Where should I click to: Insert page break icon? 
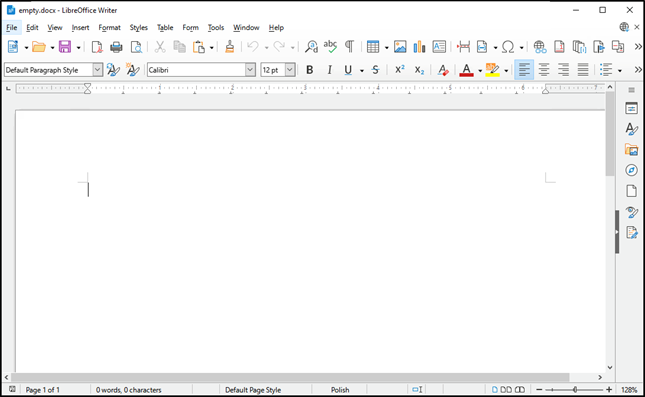(x=463, y=47)
